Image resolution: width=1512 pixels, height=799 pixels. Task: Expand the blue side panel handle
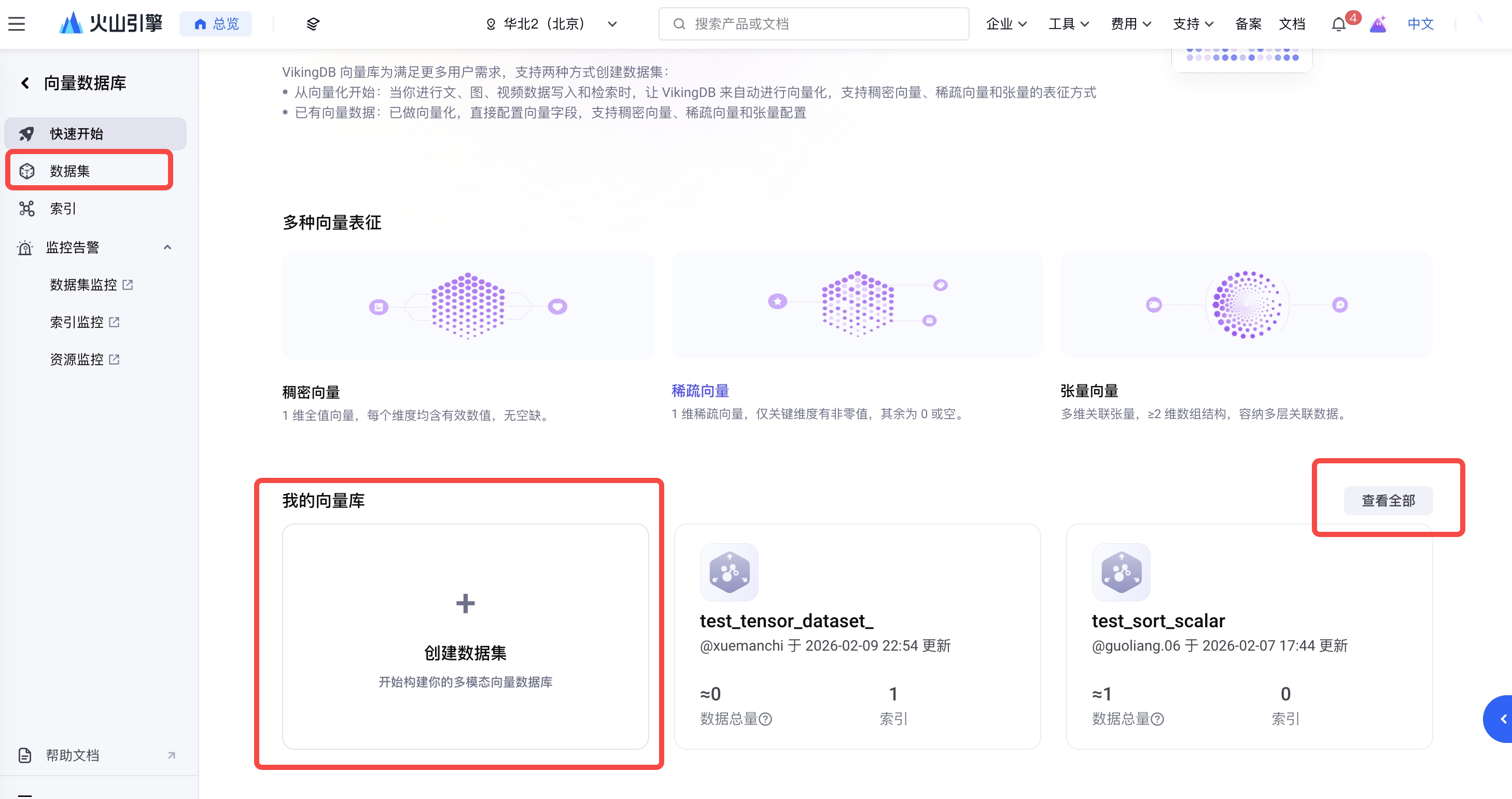(1502, 719)
